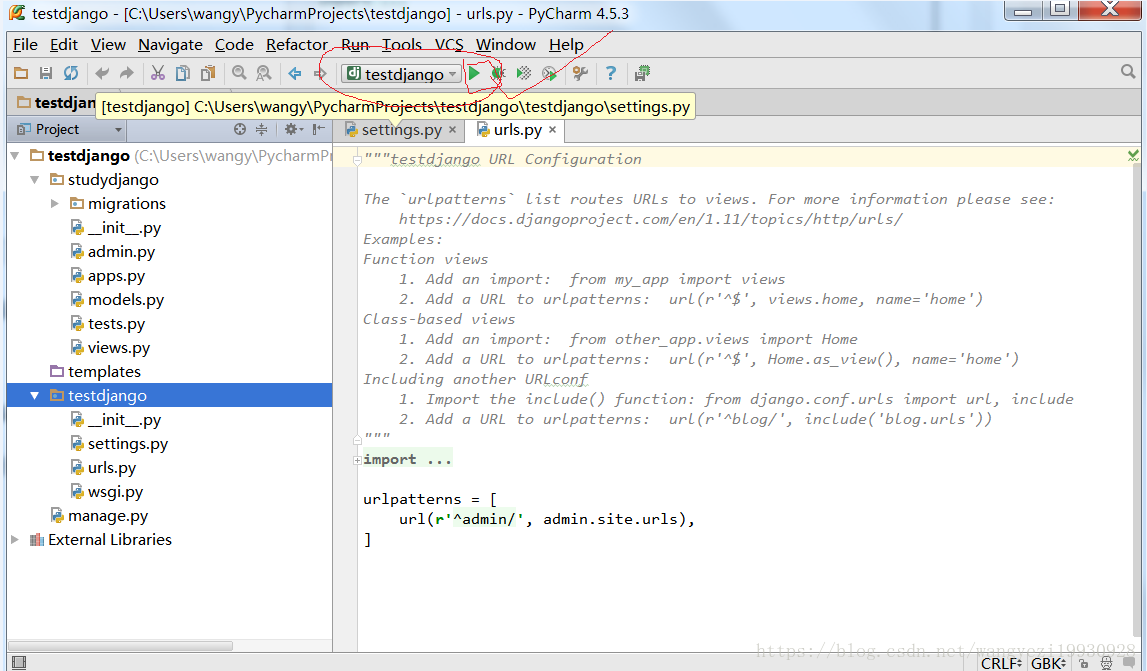Viewport: 1147px width, 671px height.
Task: Expand External Libraries node
Action: (15, 540)
